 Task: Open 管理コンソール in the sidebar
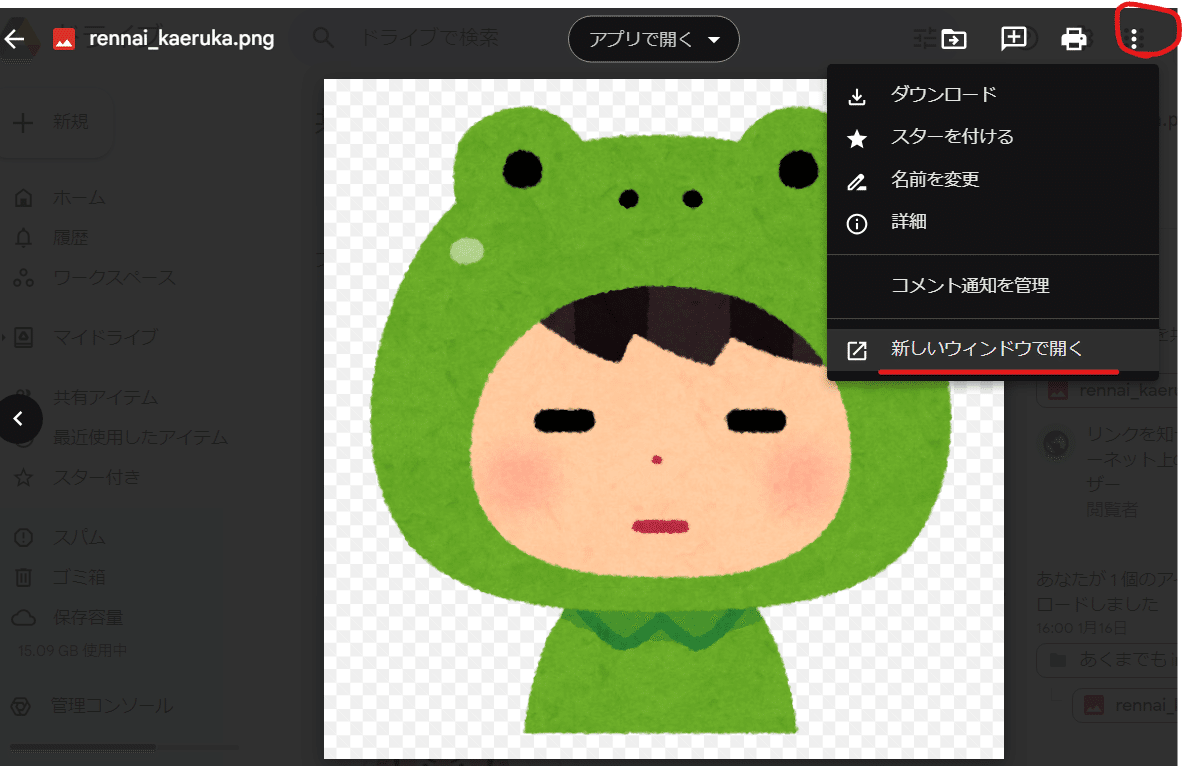point(112,706)
